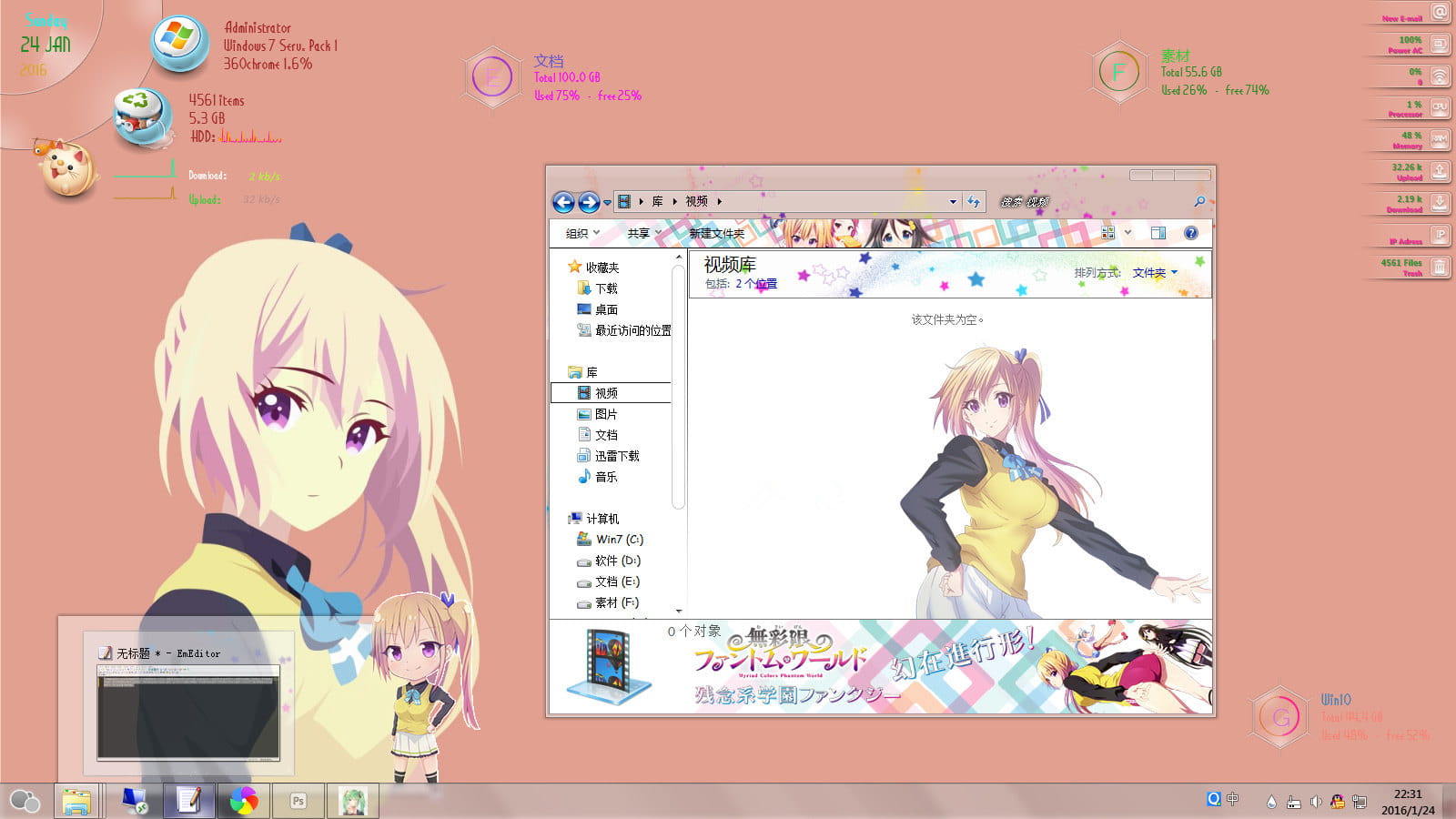1456x819 pixels.
Task: Toggle the 中 input method indicator
Action: 1231,801
